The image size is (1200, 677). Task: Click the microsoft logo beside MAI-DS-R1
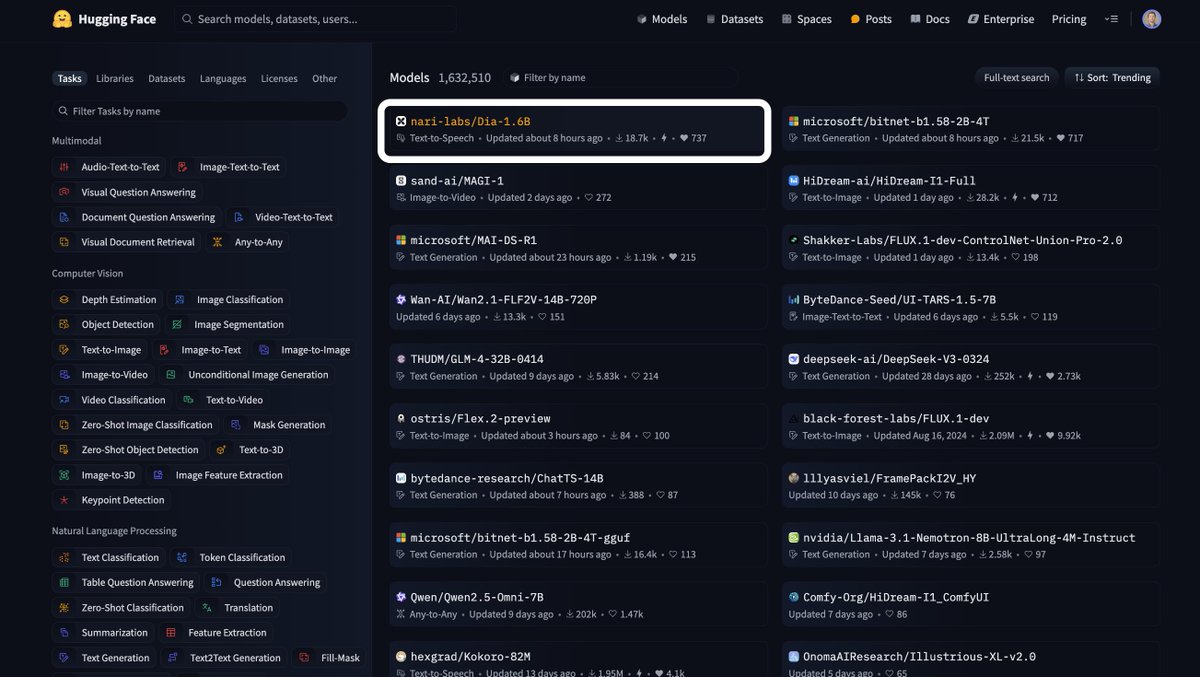pyautogui.click(x=401, y=240)
